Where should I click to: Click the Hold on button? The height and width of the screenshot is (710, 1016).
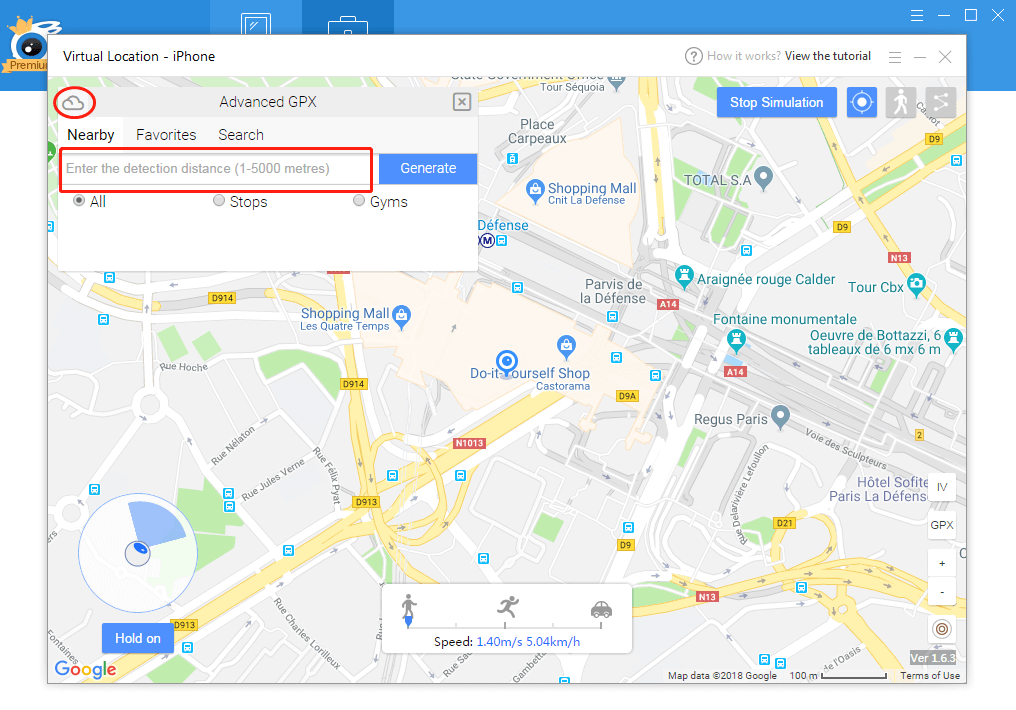[x=137, y=638]
